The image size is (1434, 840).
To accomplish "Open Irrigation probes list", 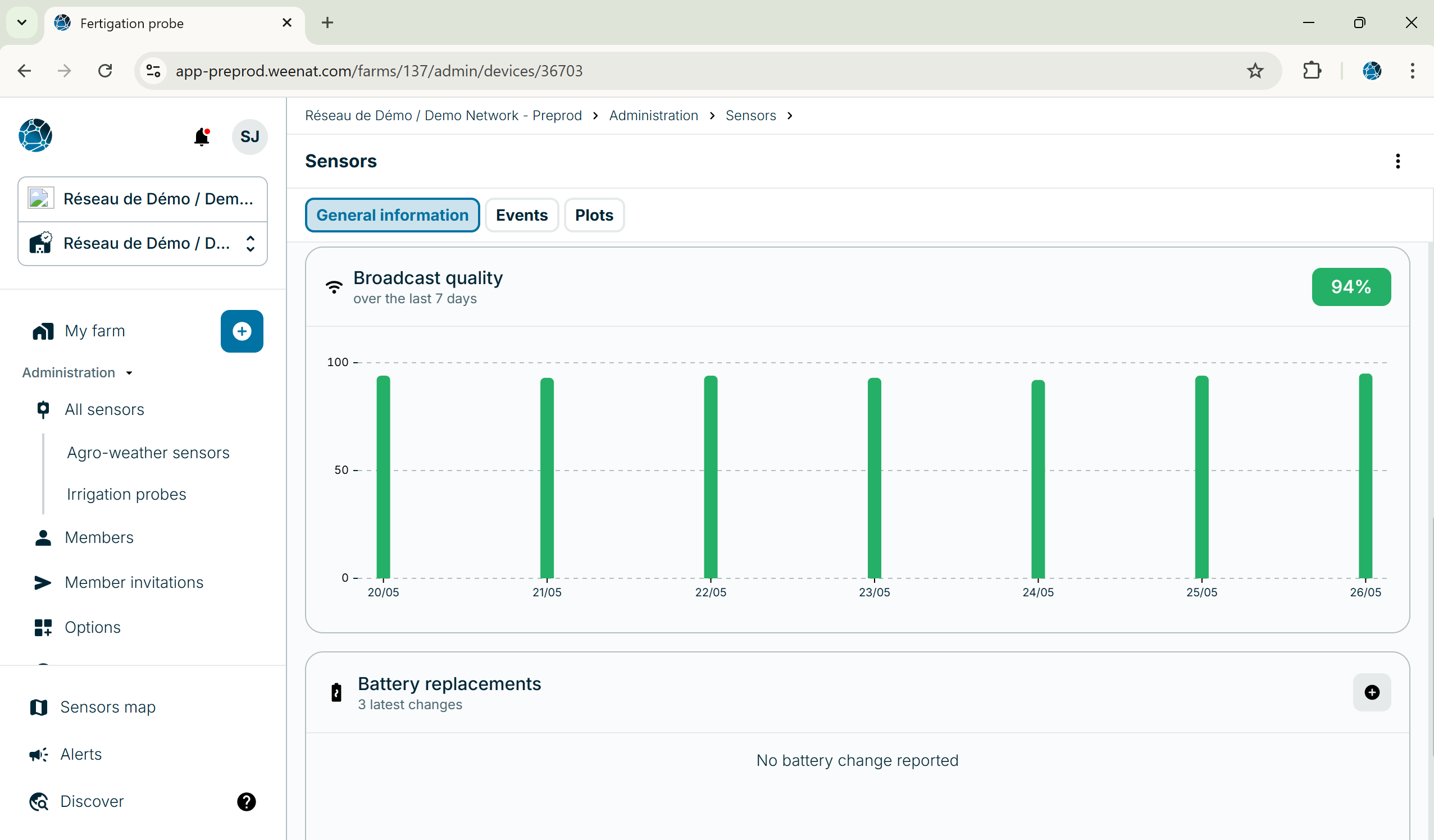I will pos(126,494).
